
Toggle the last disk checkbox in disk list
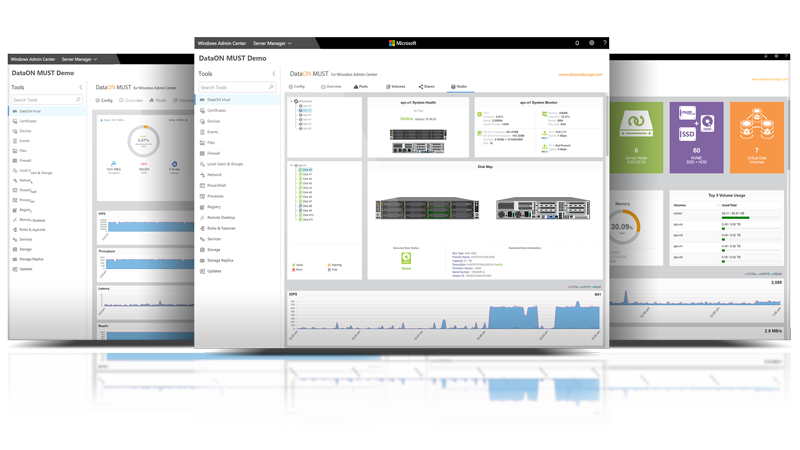(x=301, y=220)
